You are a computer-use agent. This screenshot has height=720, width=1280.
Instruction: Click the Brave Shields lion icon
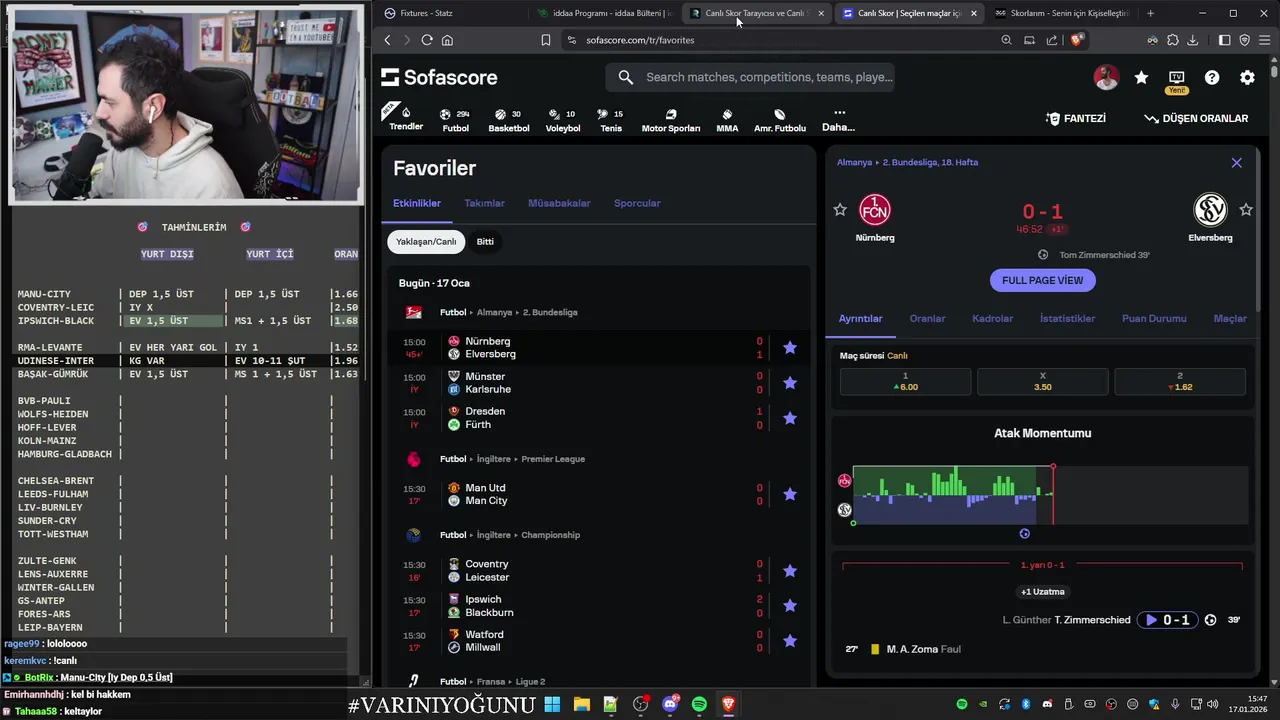point(1076,40)
